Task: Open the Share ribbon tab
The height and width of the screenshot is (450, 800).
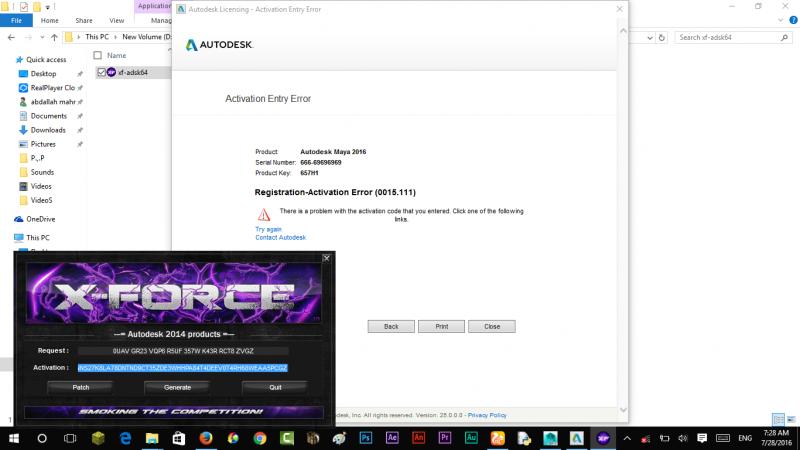Action: click(x=84, y=20)
